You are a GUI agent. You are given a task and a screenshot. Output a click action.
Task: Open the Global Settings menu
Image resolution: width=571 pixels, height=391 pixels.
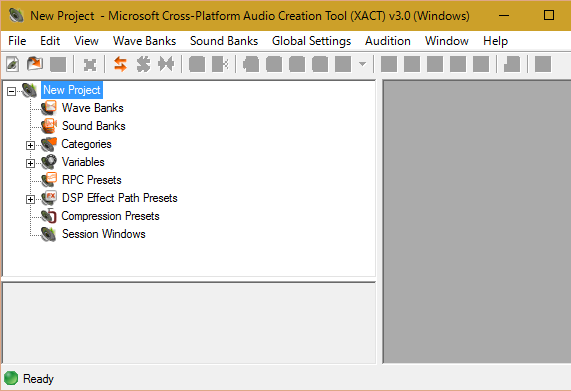(311, 41)
